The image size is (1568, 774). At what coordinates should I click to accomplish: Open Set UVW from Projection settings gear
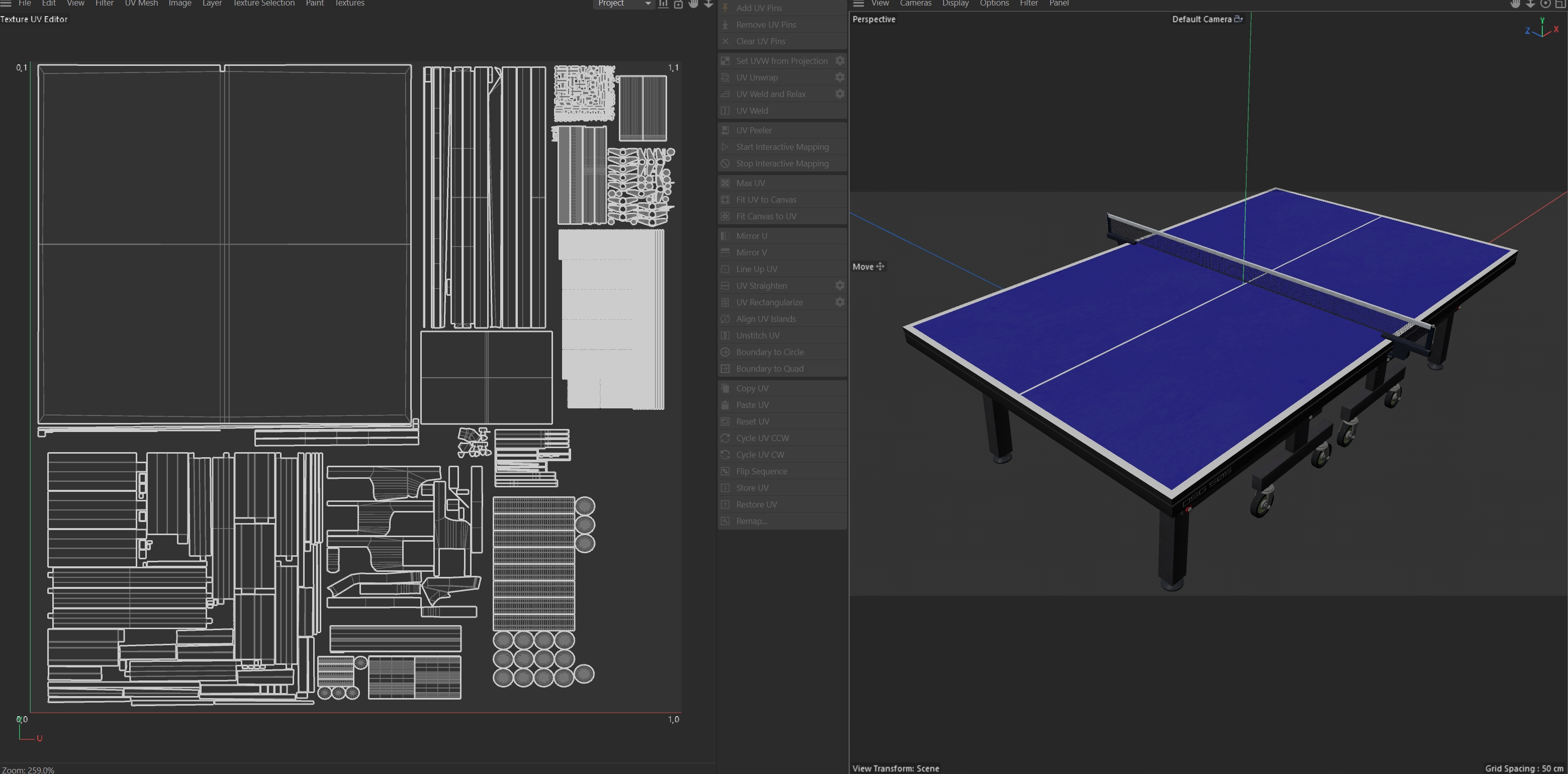click(x=840, y=61)
